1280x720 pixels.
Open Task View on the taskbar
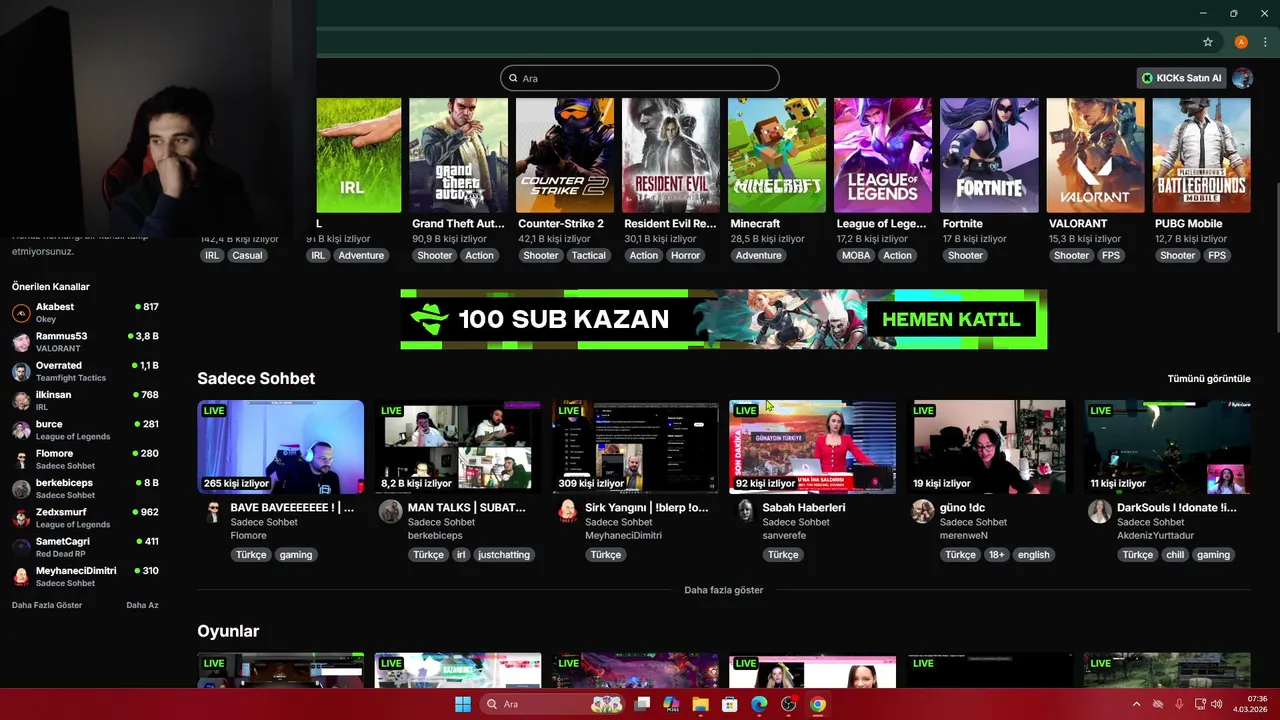pos(642,704)
